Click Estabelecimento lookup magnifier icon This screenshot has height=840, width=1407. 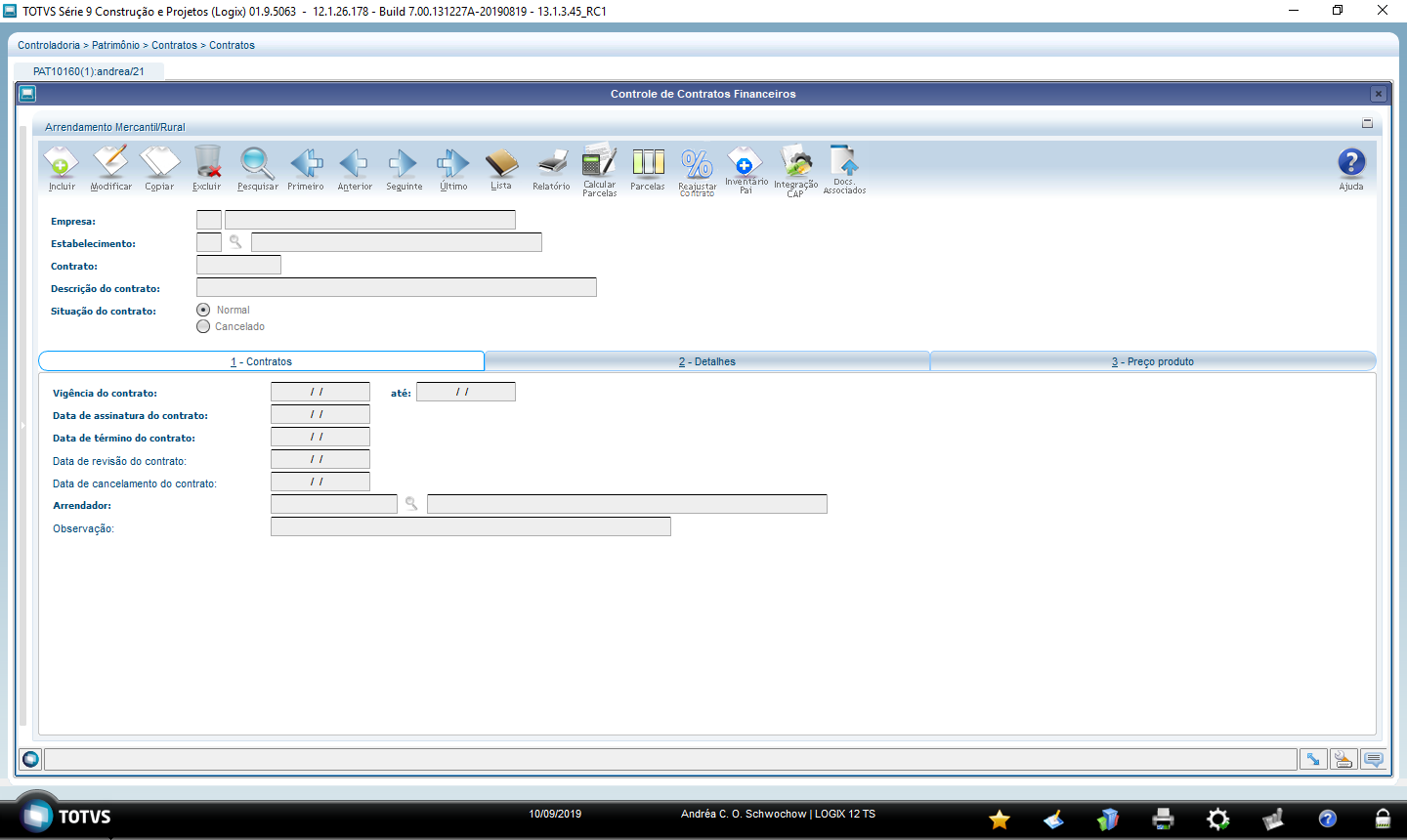click(235, 242)
